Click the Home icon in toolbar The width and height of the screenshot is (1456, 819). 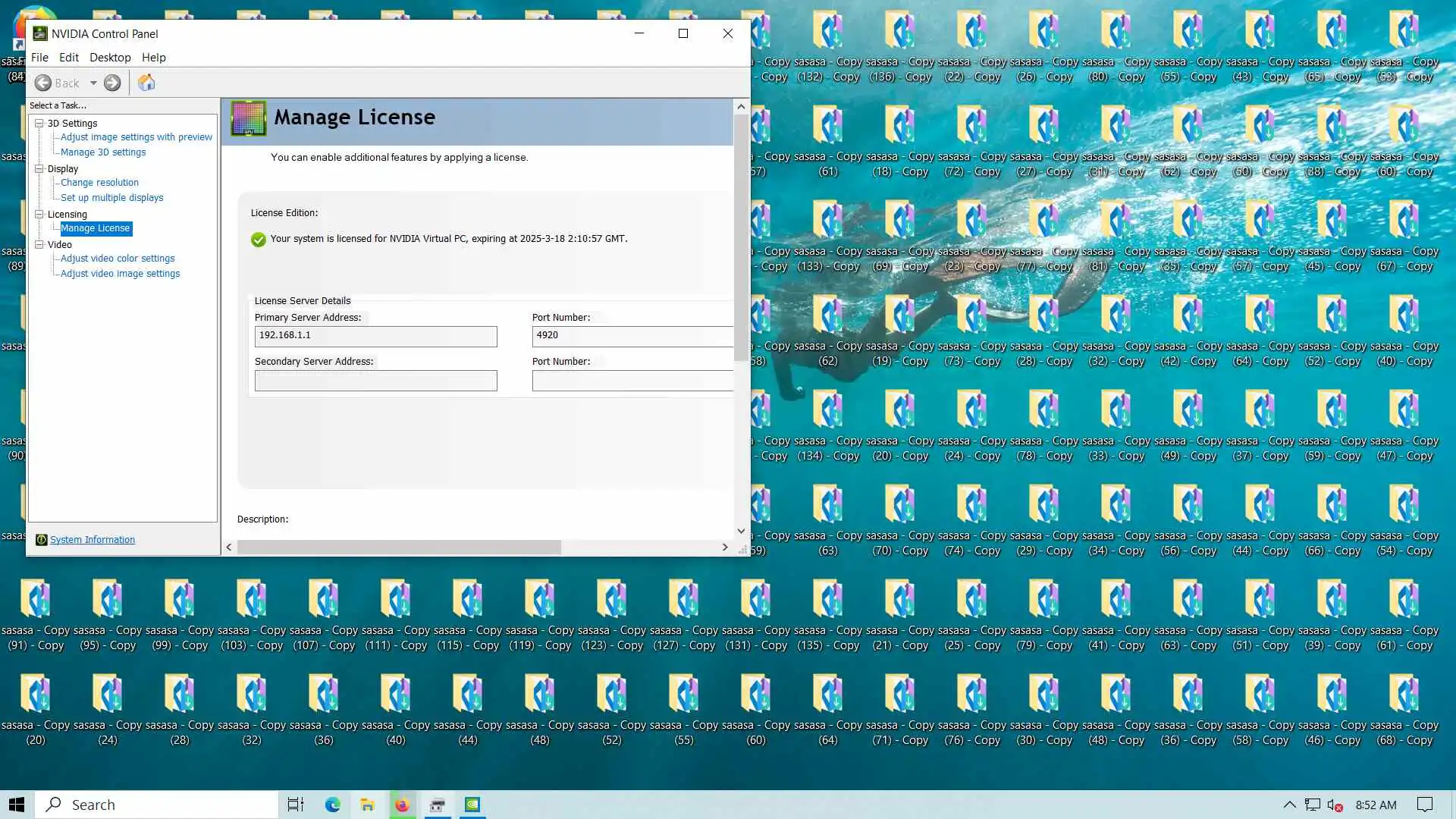coord(146,83)
